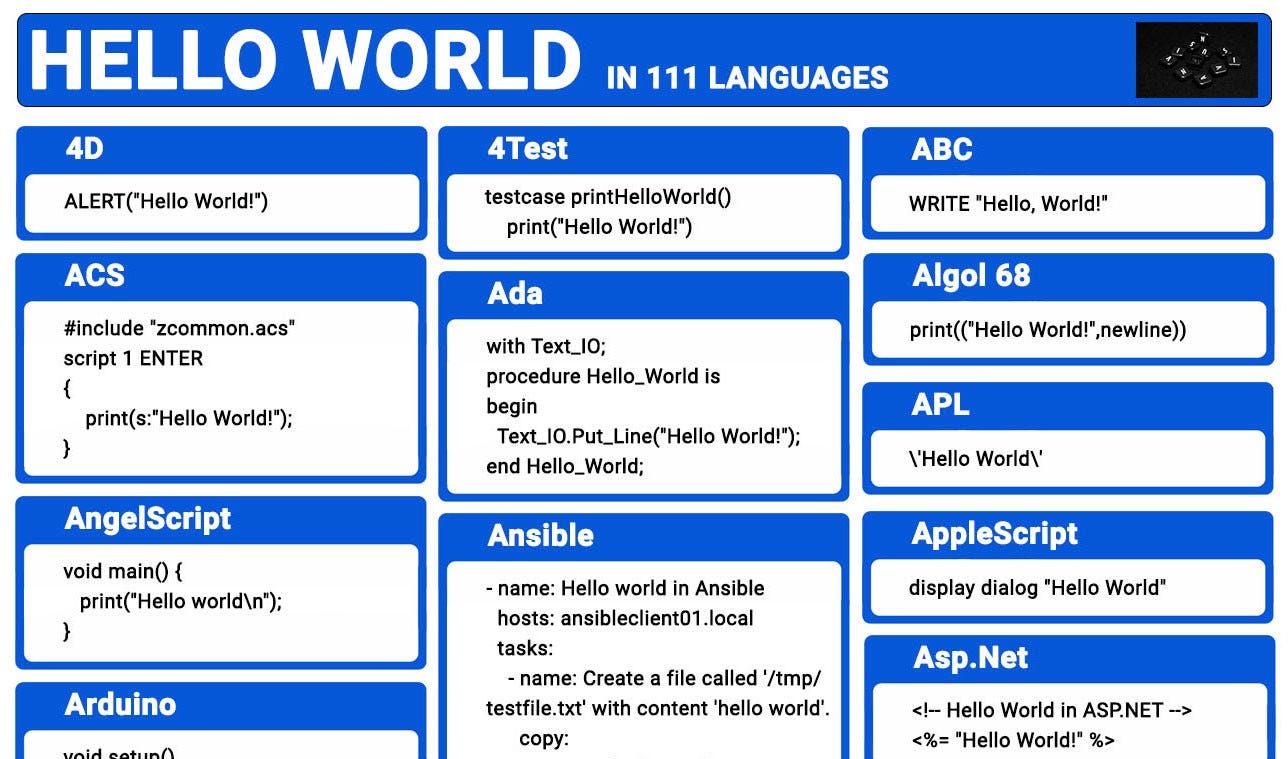Viewport: 1288px width, 759px height.
Task: Click the 'void main() {' line
Action: tap(123, 571)
